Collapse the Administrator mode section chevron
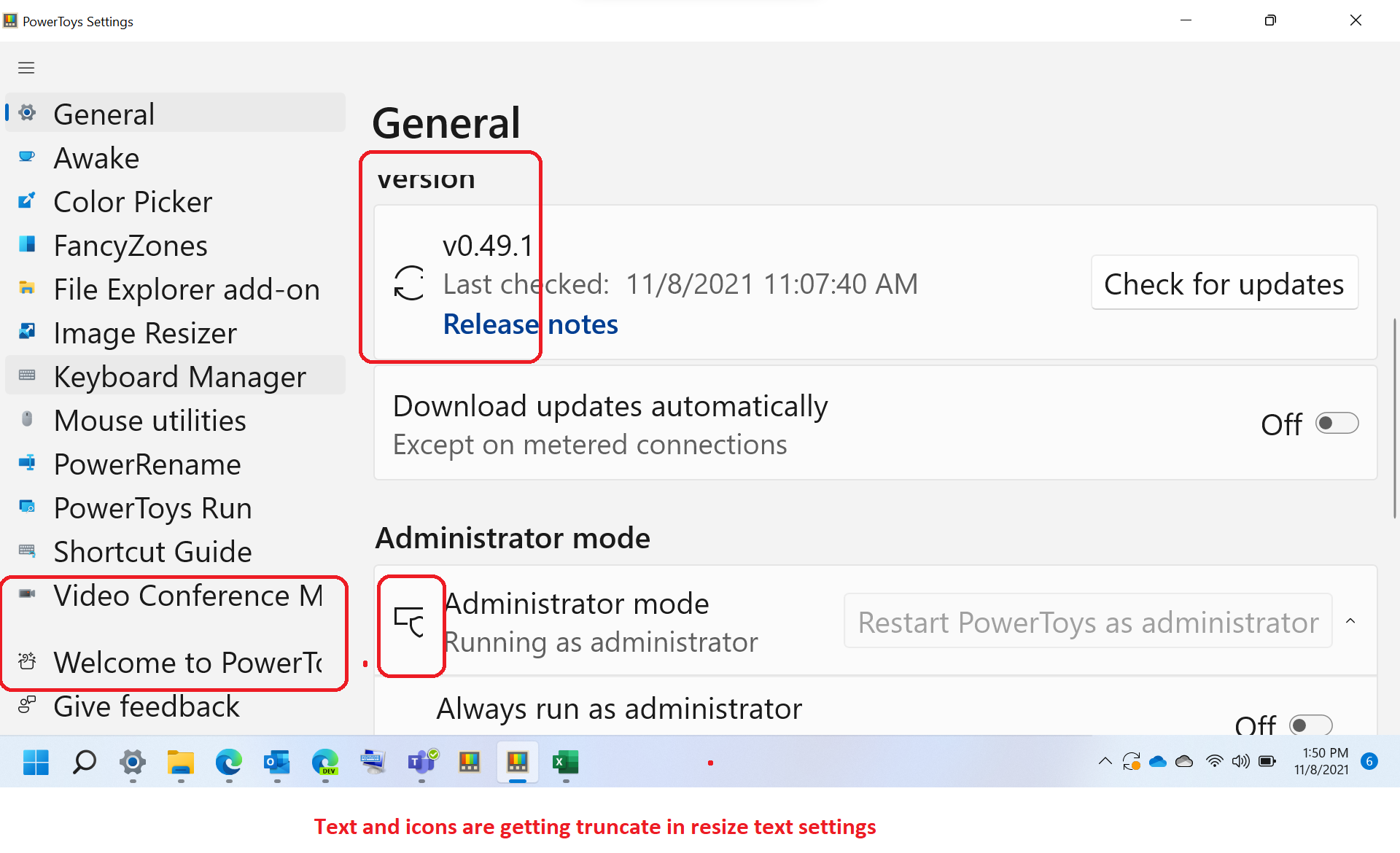The image size is (1400, 853). tap(1352, 620)
